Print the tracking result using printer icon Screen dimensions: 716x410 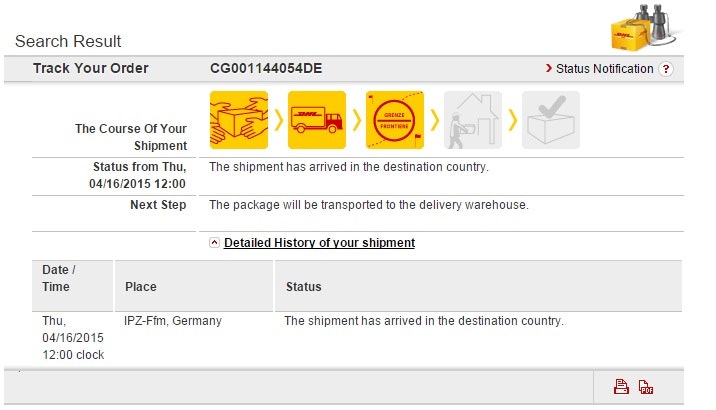point(621,388)
